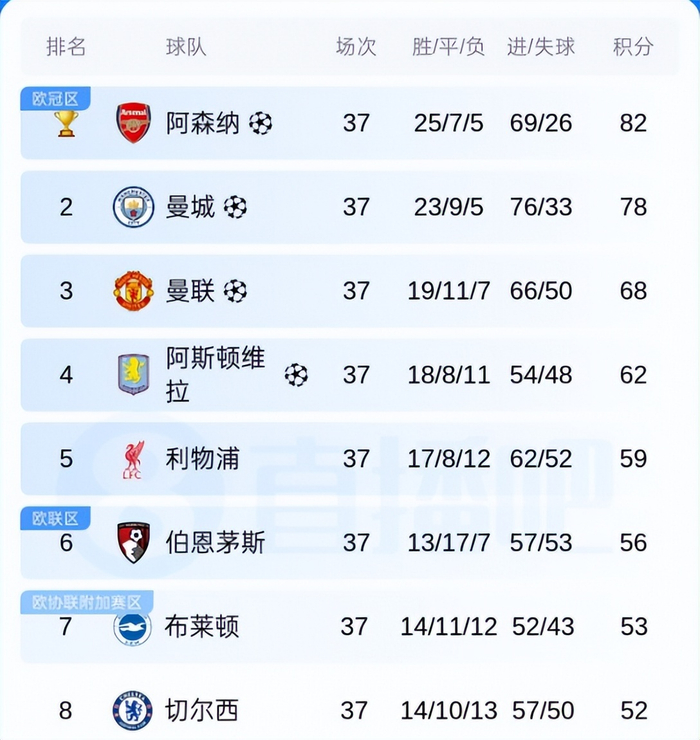This screenshot has height=740, width=700.
Task: Click Champions League ball icon beside 阿森纳
Action: coord(261,123)
